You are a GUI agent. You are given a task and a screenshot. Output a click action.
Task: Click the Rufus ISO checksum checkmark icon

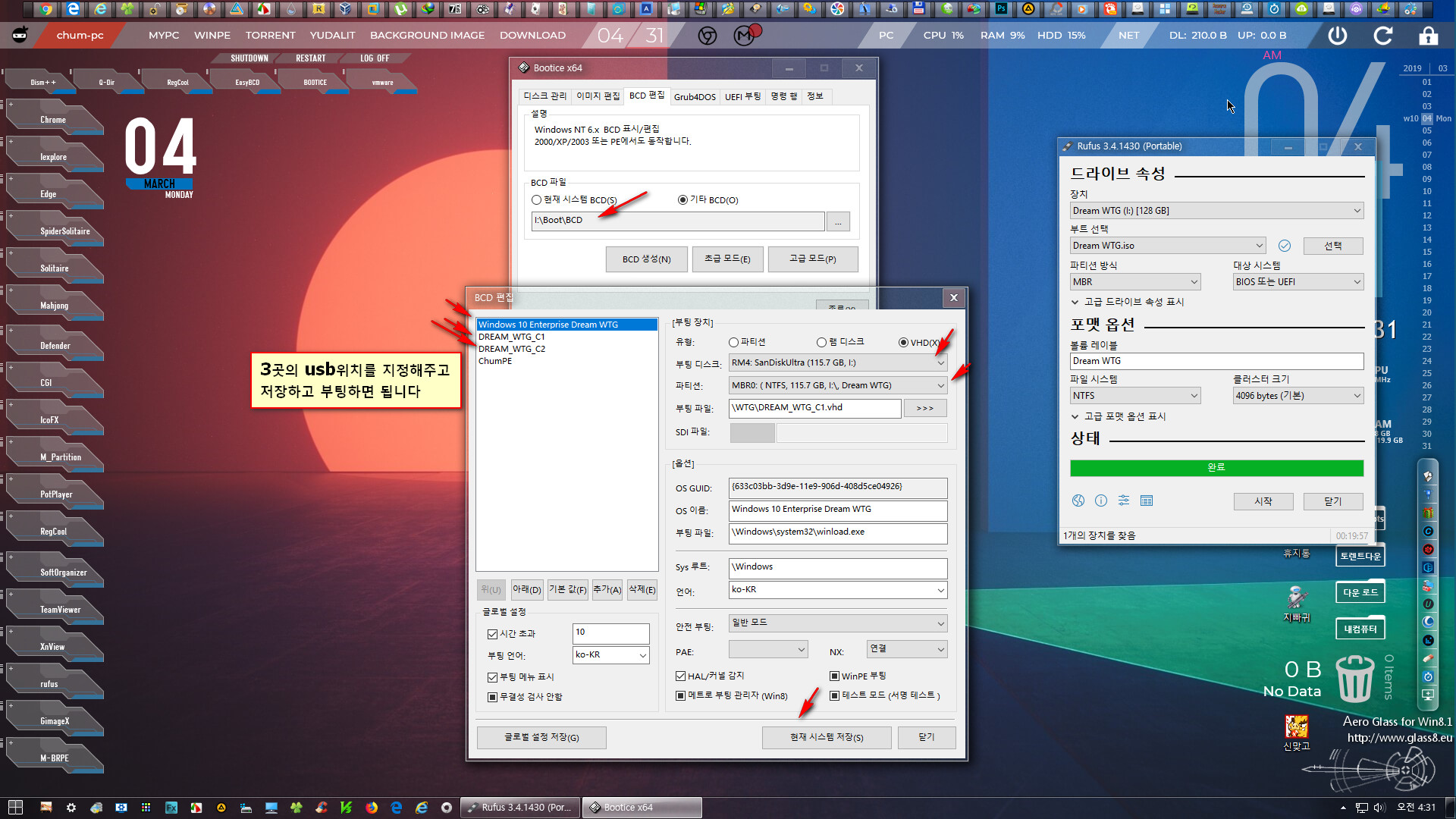(1284, 246)
